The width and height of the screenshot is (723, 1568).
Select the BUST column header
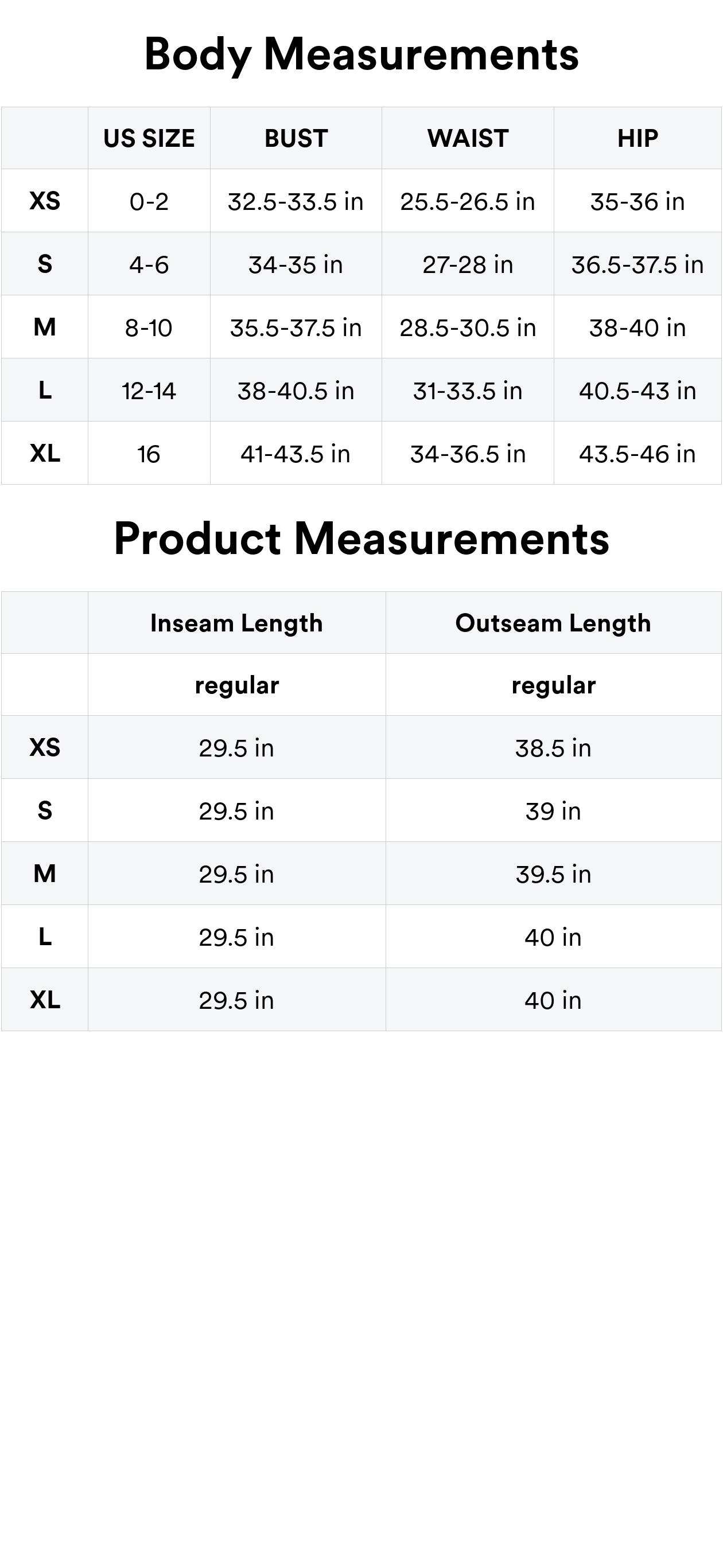296,139
